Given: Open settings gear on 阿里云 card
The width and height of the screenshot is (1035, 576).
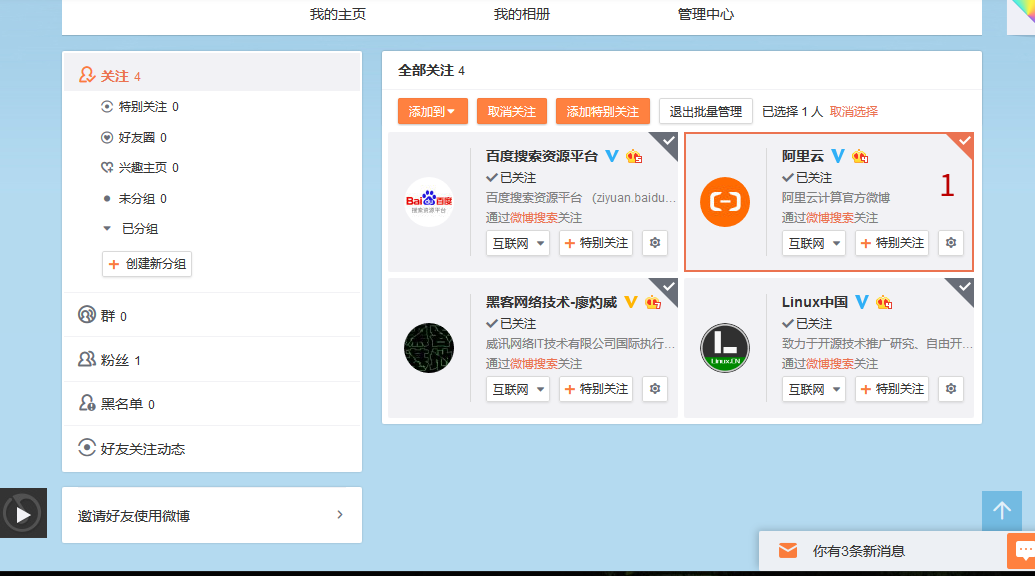Looking at the screenshot, I should pos(951,243).
